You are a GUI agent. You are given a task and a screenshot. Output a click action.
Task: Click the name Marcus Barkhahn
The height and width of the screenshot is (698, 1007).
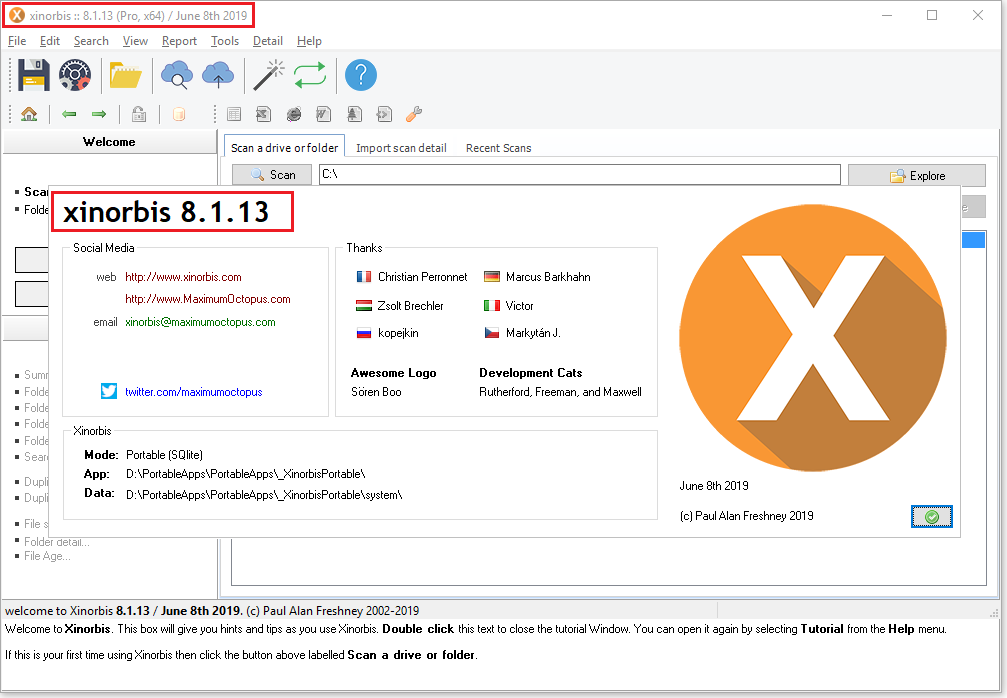pyautogui.click(x=548, y=277)
